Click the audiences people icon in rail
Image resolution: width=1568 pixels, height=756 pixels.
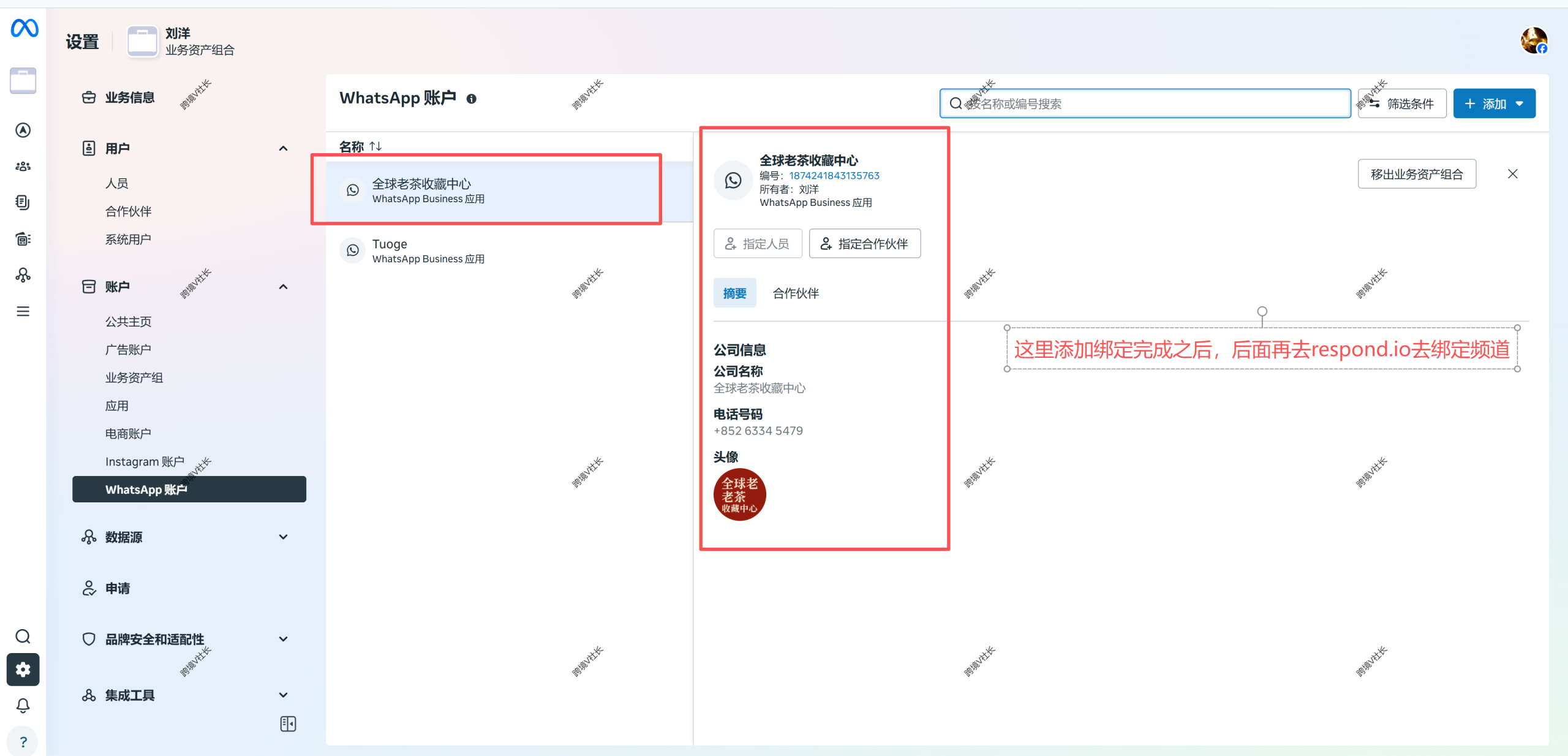(23, 166)
